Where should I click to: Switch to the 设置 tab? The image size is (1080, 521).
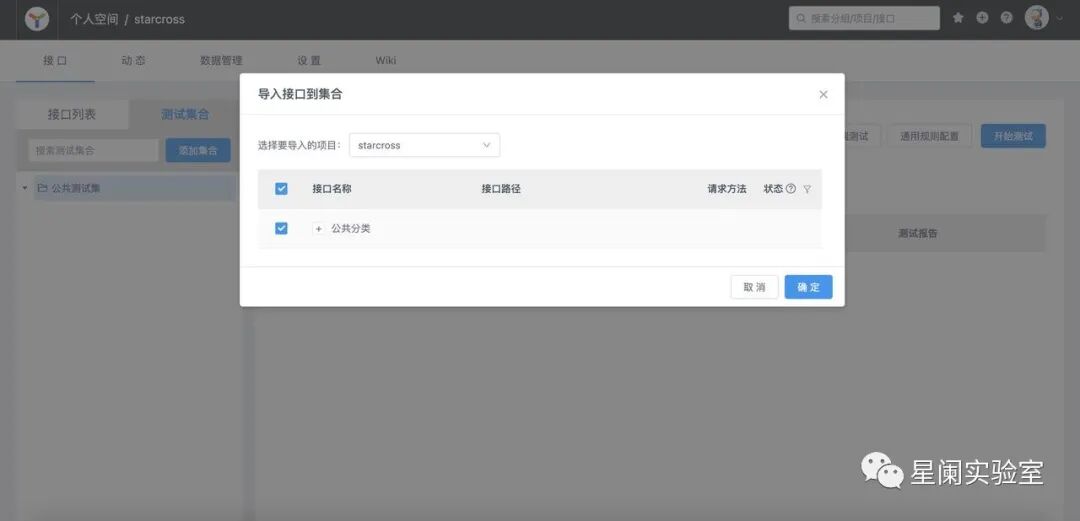[x=309, y=61]
